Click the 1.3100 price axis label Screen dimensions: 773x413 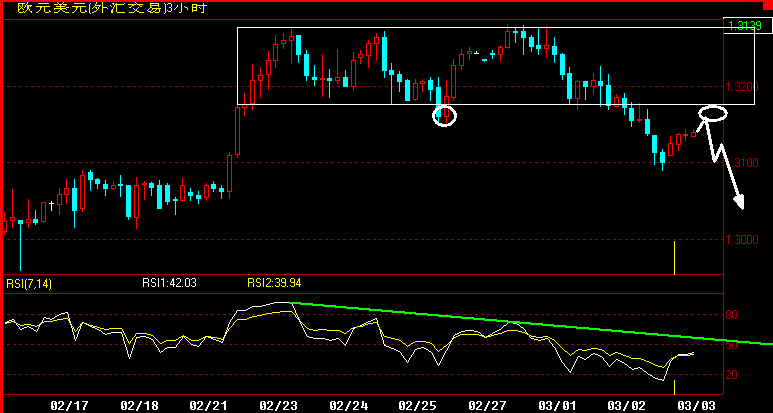point(741,163)
